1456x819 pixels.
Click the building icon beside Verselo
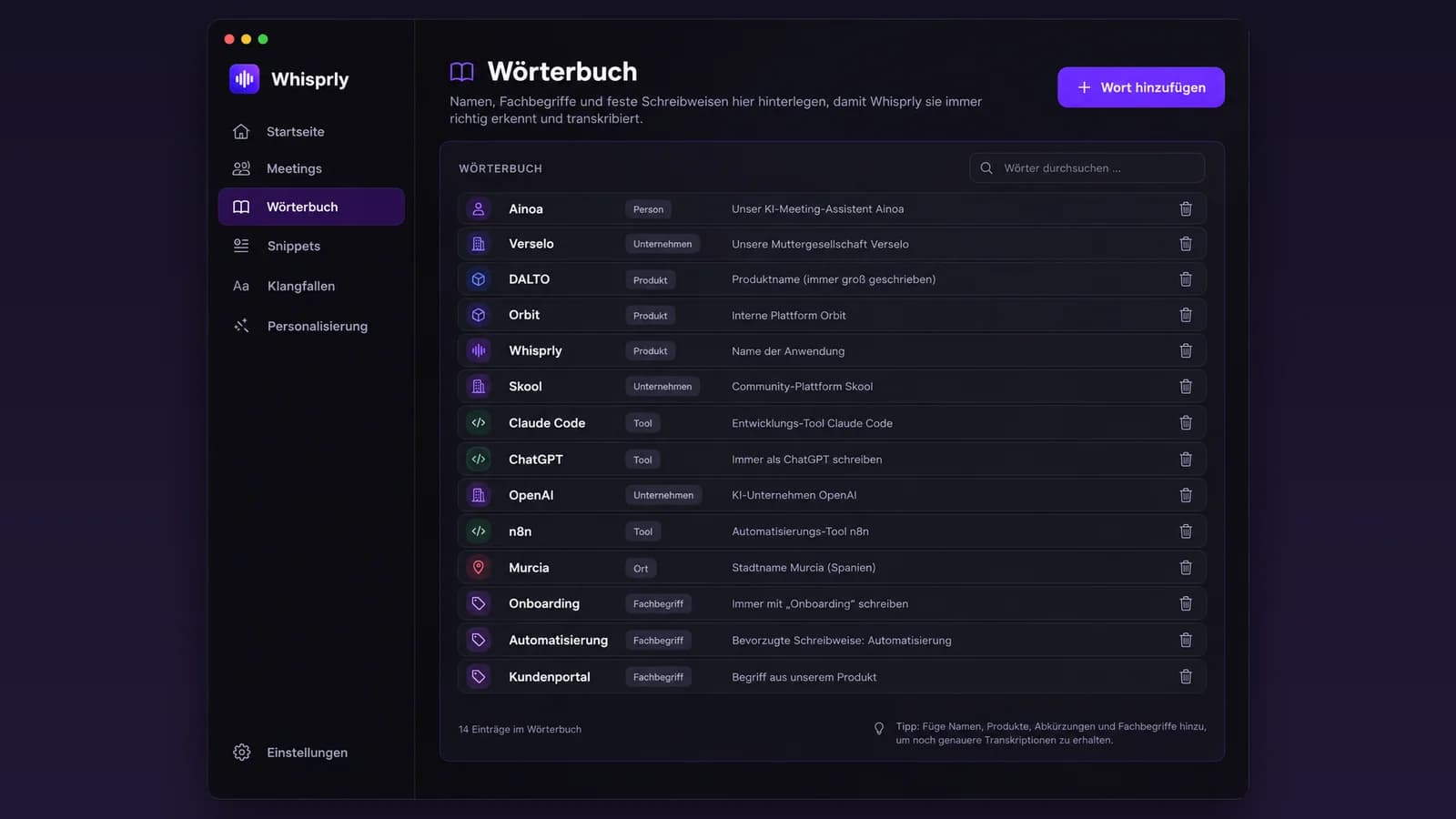479,244
